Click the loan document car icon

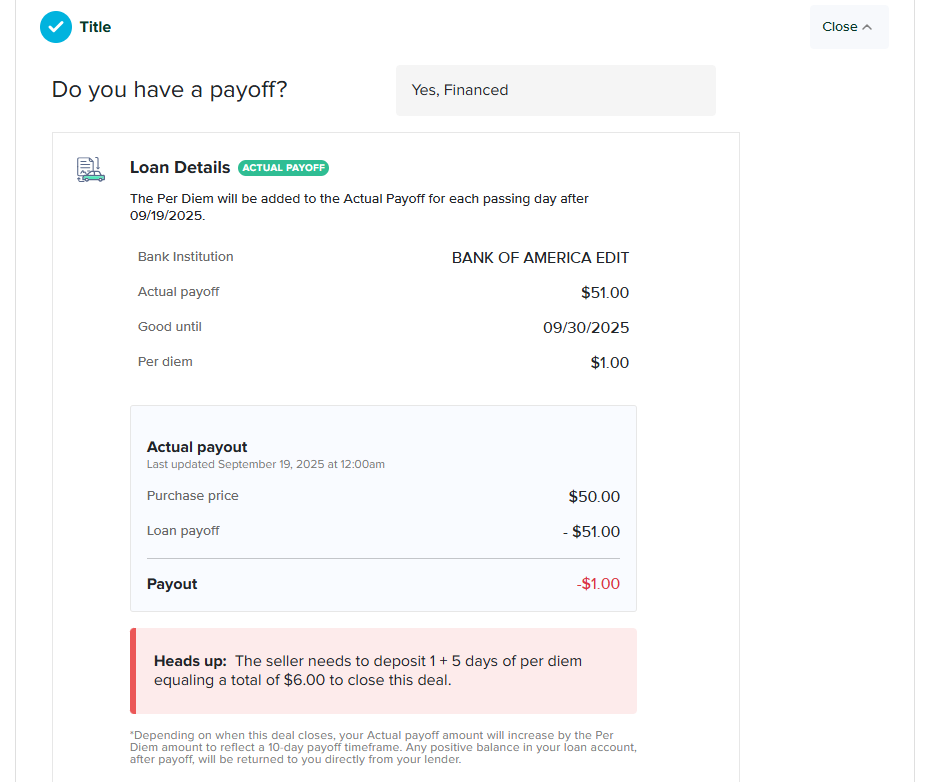(90, 170)
